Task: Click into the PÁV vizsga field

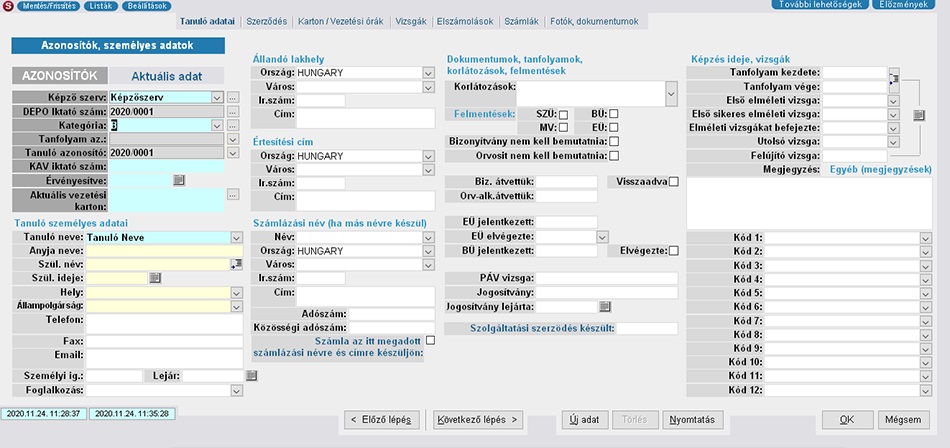Action: (x=607, y=278)
